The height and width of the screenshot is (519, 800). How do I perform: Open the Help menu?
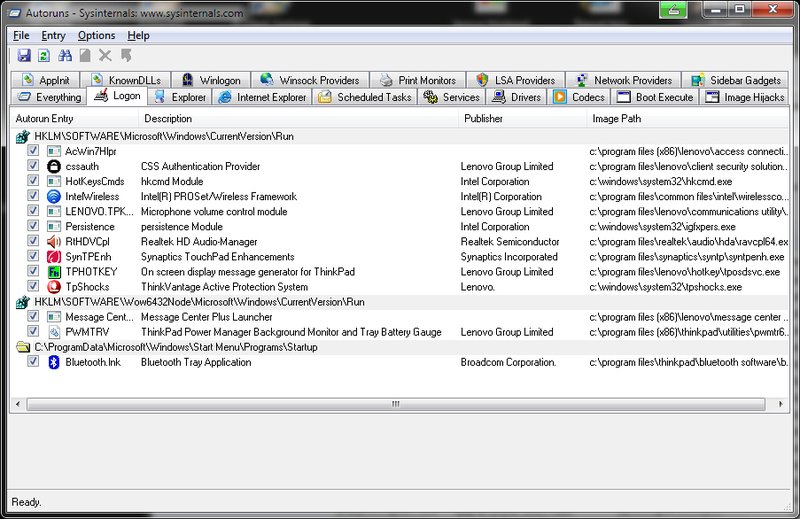pyautogui.click(x=138, y=35)
